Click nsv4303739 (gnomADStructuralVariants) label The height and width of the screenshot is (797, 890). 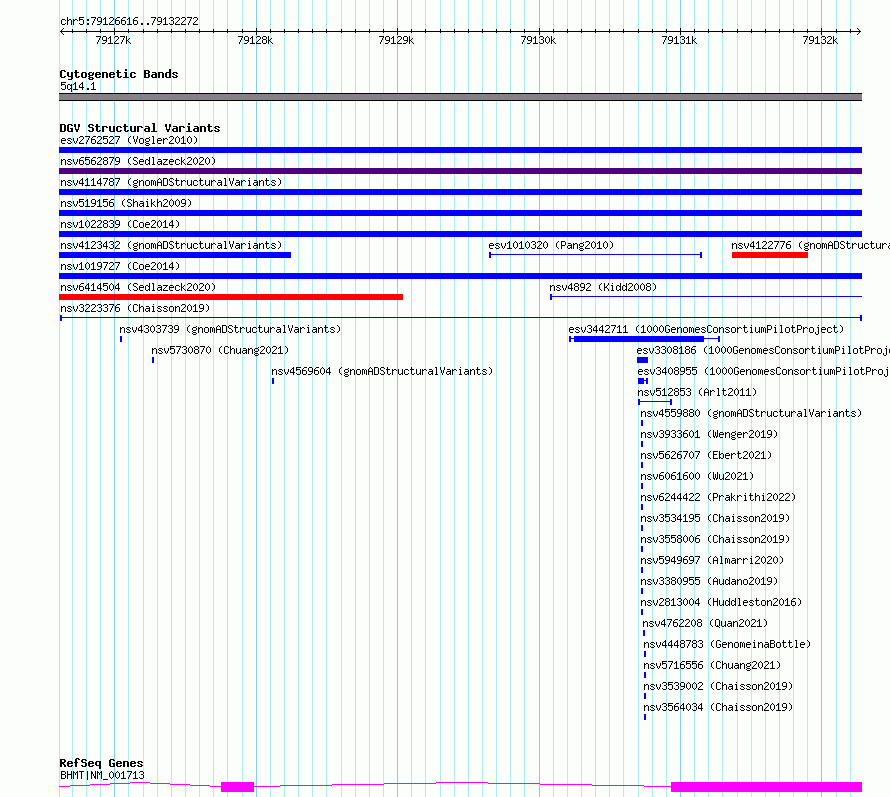pyautogui.click(x=230, y=329)
